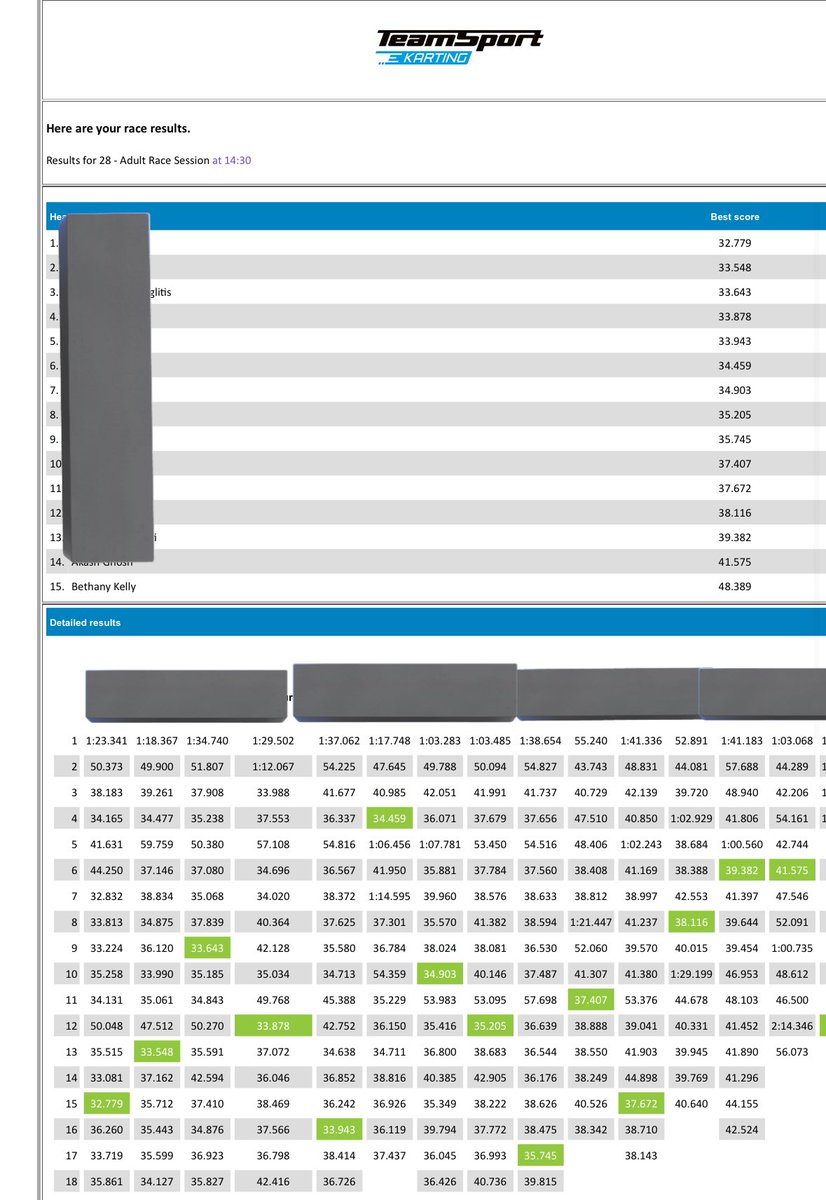Select lap time 1:34.740 in lap 1 row
826x1200 pixels.
[208, 741]
